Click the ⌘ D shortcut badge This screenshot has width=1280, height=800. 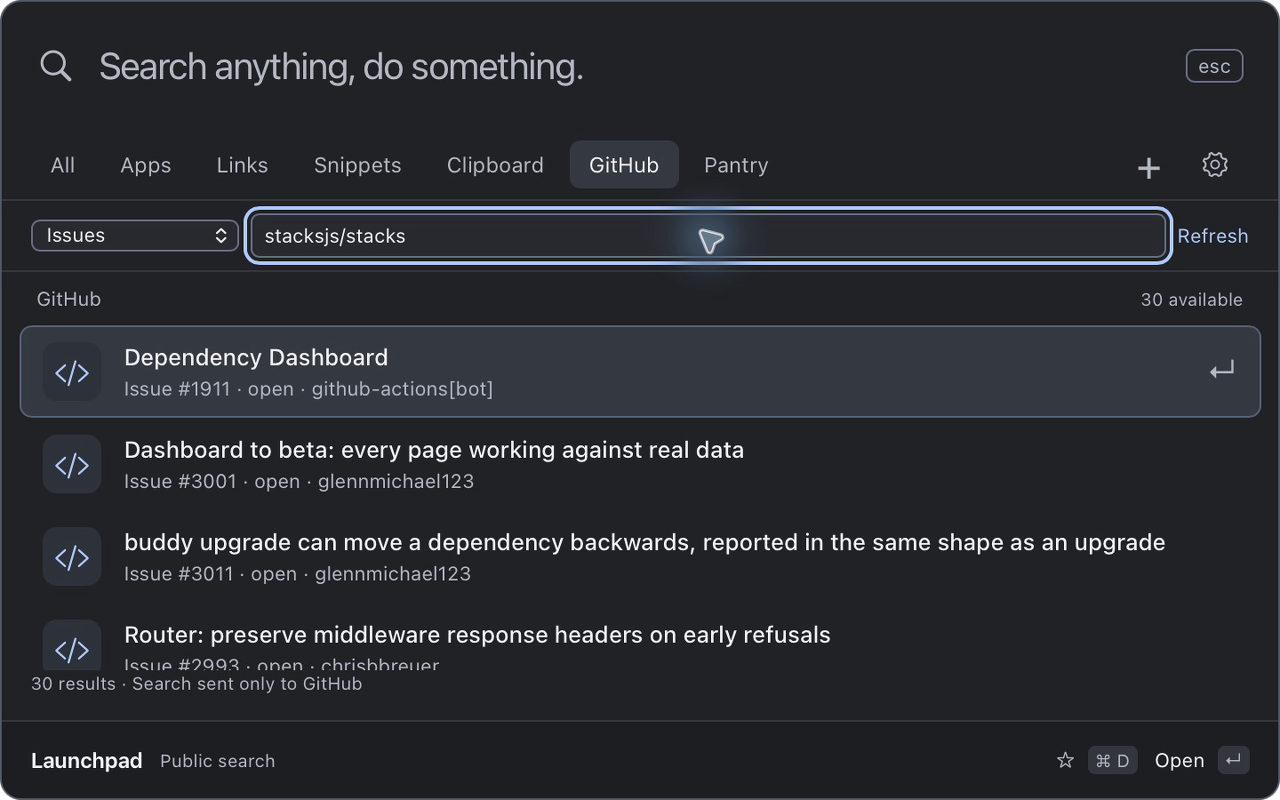[x=1111, y=761]
